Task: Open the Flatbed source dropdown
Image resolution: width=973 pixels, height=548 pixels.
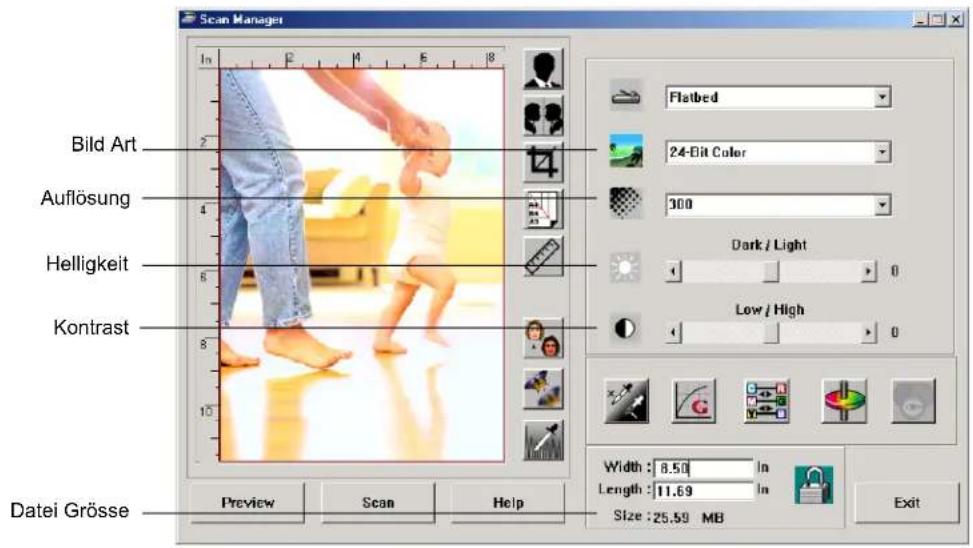Action: (882, 97)
